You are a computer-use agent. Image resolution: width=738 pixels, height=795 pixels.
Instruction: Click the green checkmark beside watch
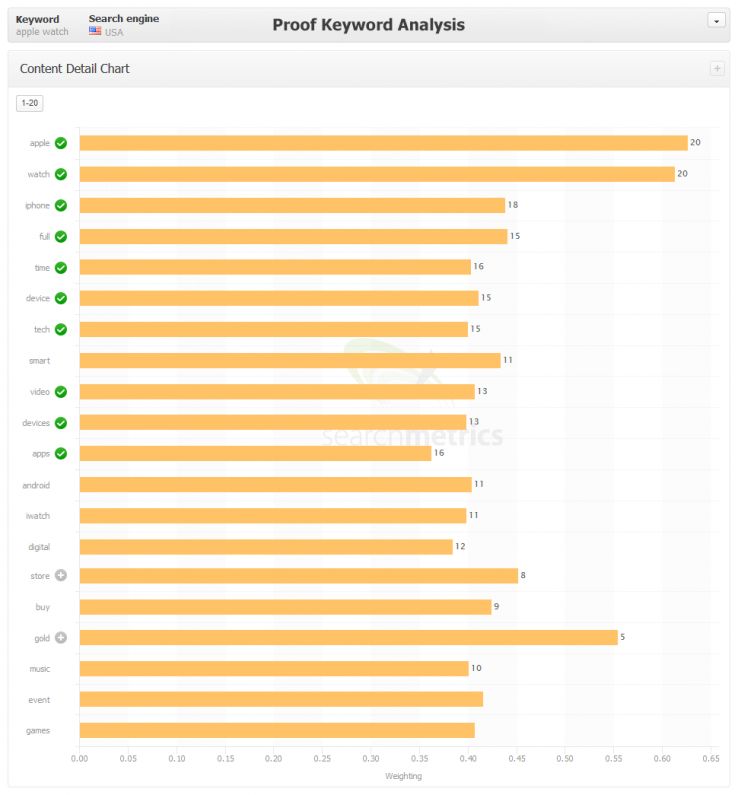pyautogui.click(x=61, y=174)
